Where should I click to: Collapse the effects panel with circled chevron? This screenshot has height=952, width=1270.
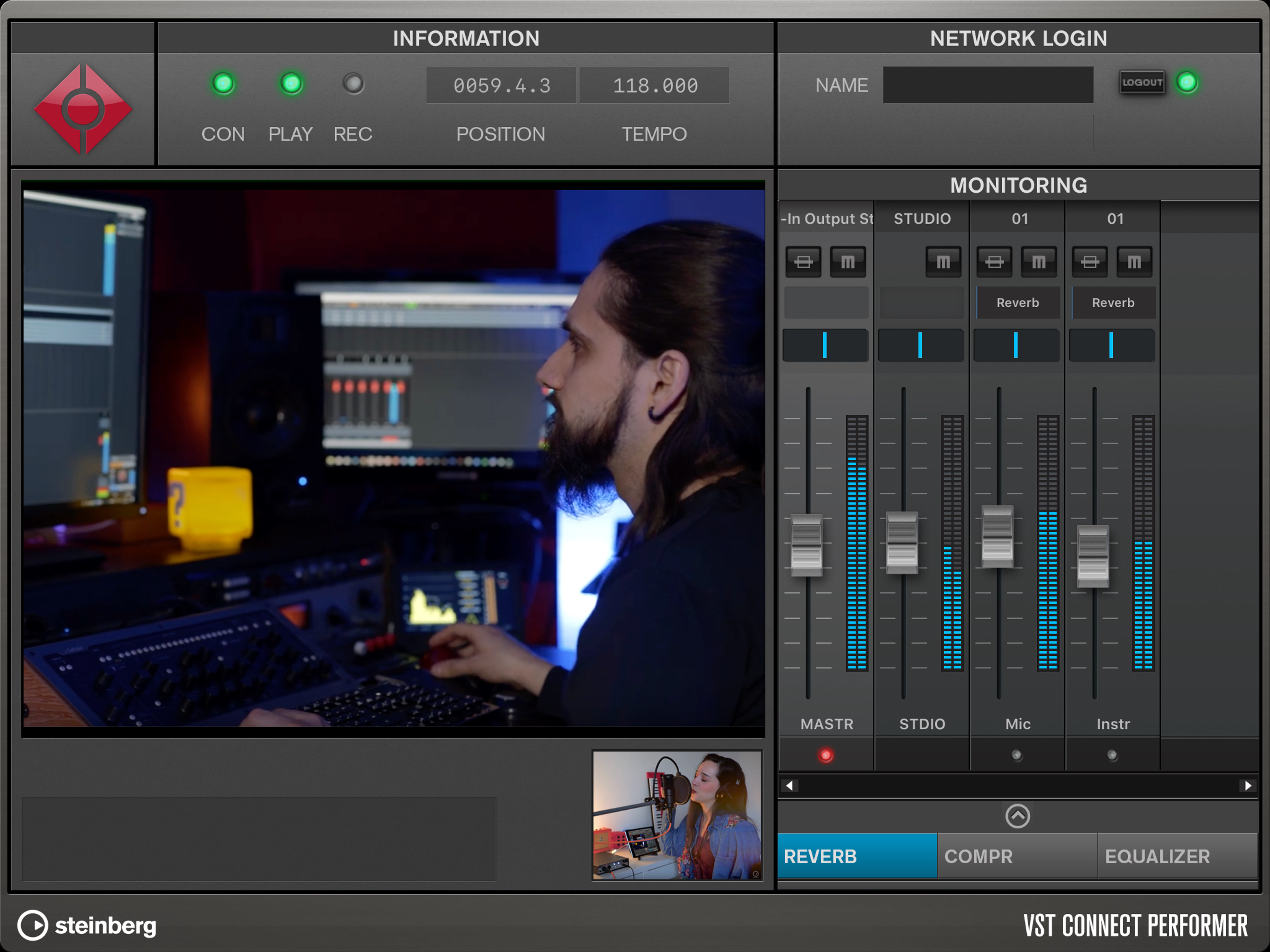(x=1018, y=815)
